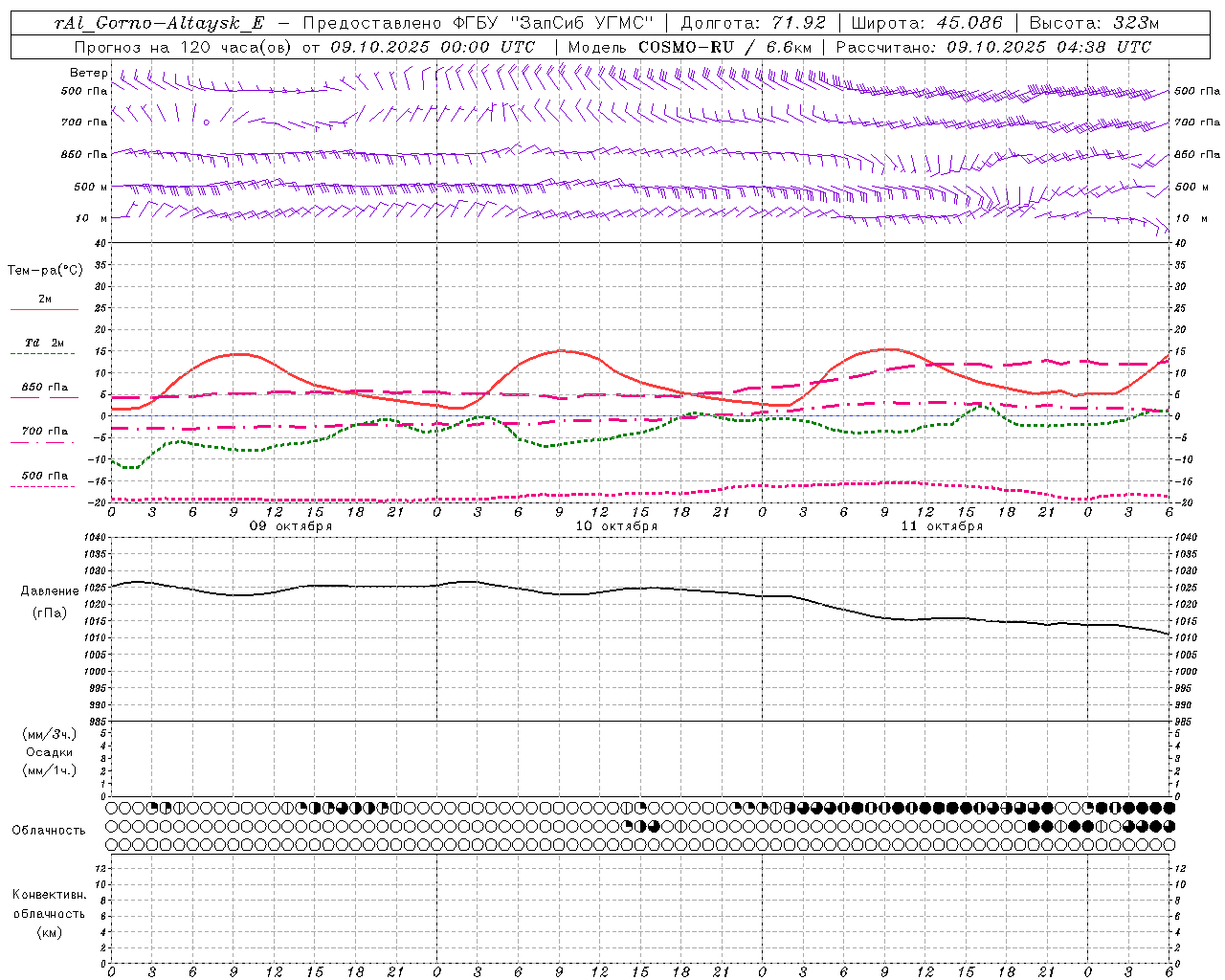
Task: Click the black pressure curve line
Action: (639, 589)
